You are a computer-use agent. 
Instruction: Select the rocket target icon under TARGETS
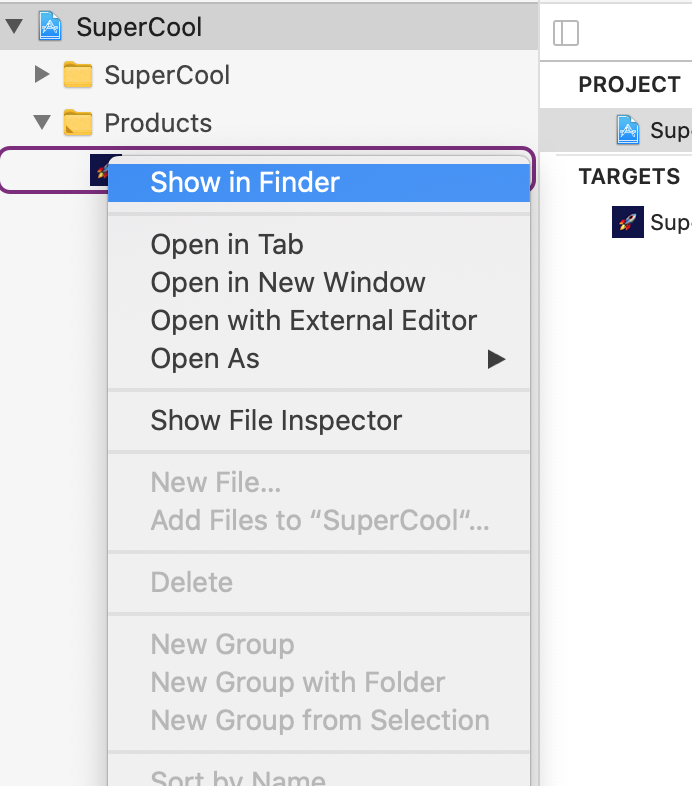coord(628,222)
